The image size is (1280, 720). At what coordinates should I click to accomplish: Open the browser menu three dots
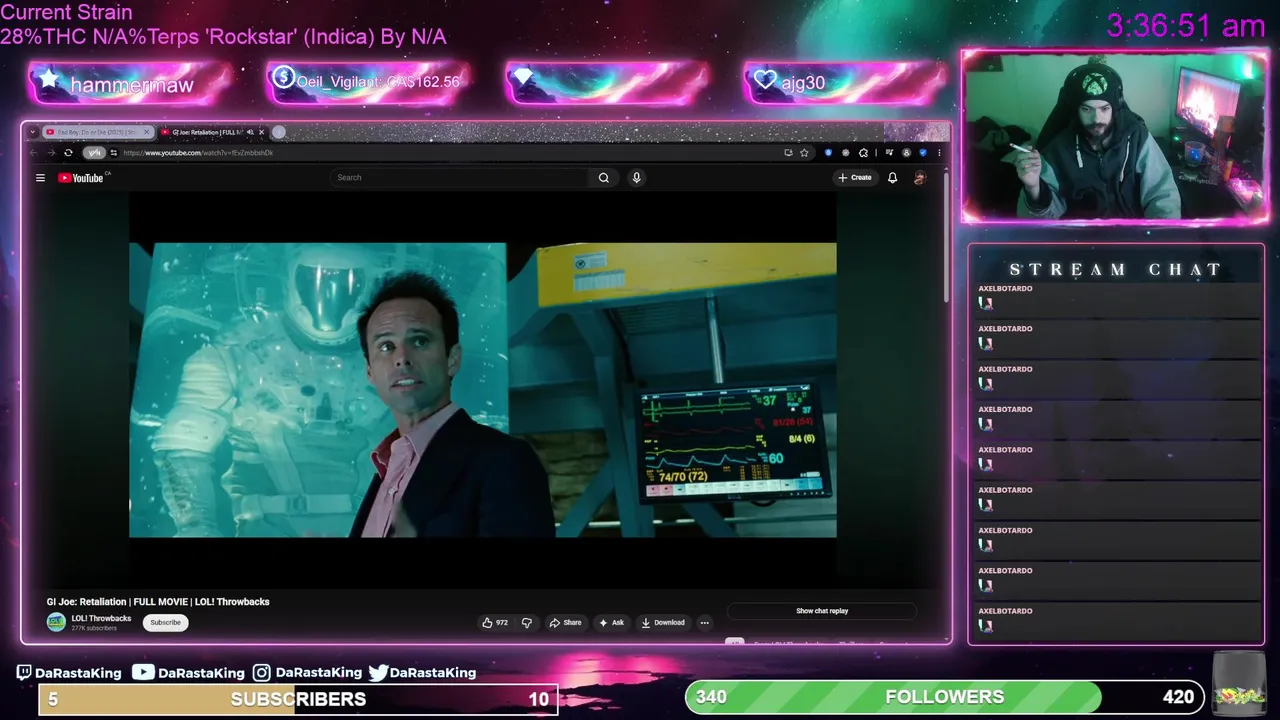[939, 153]
